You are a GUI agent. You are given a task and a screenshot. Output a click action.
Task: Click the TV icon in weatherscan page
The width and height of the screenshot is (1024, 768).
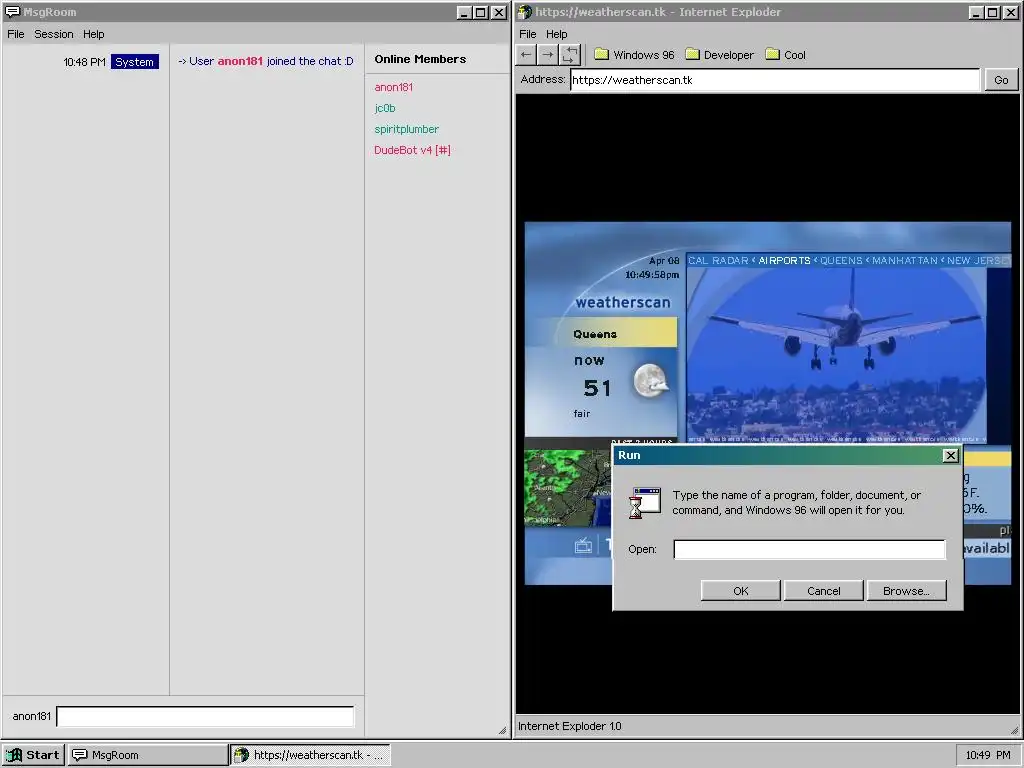583,545
